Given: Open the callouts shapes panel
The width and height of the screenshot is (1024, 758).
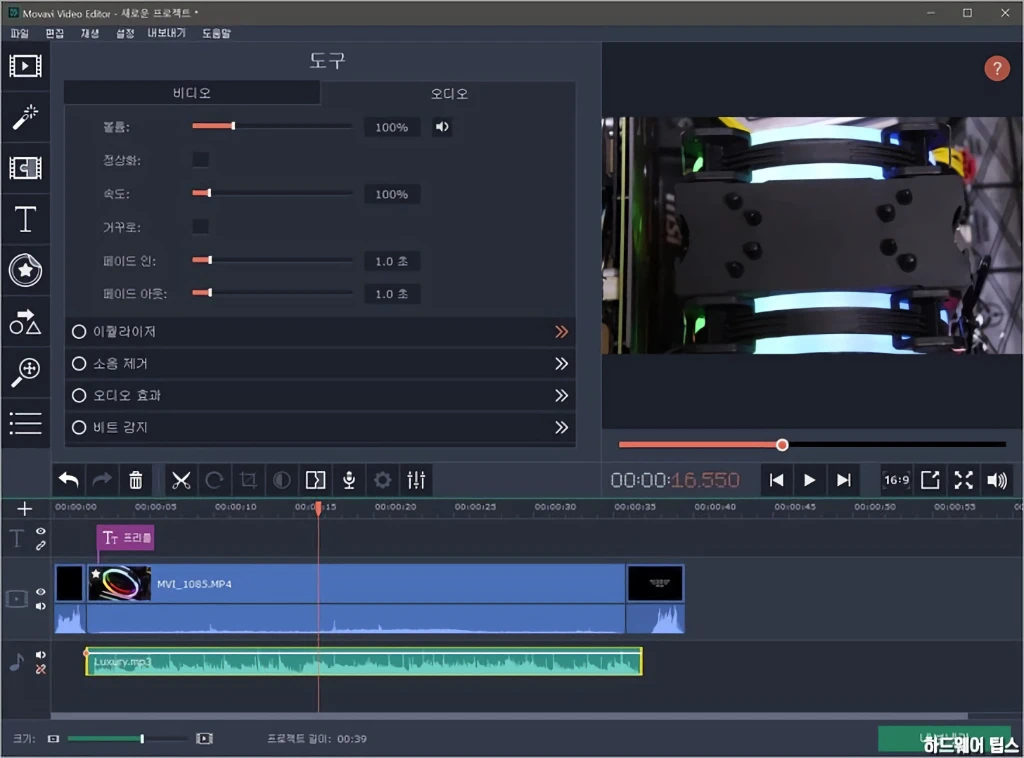Looking at the screenshot, I should click(25, 322).
